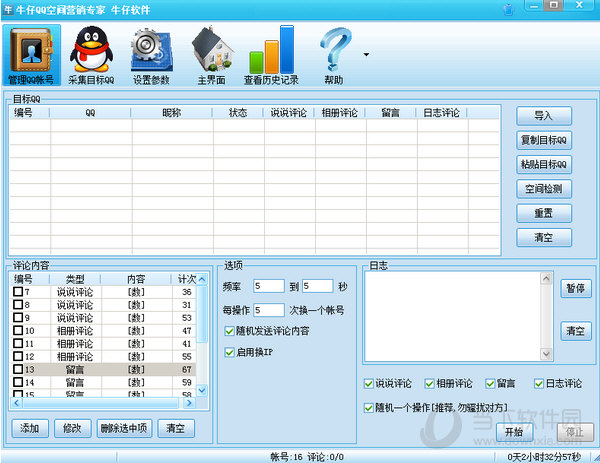This screenshot has height=463, width=600.
Task: Open the 管理QQ帐号 toolbar icon
Action: [31, 55]
